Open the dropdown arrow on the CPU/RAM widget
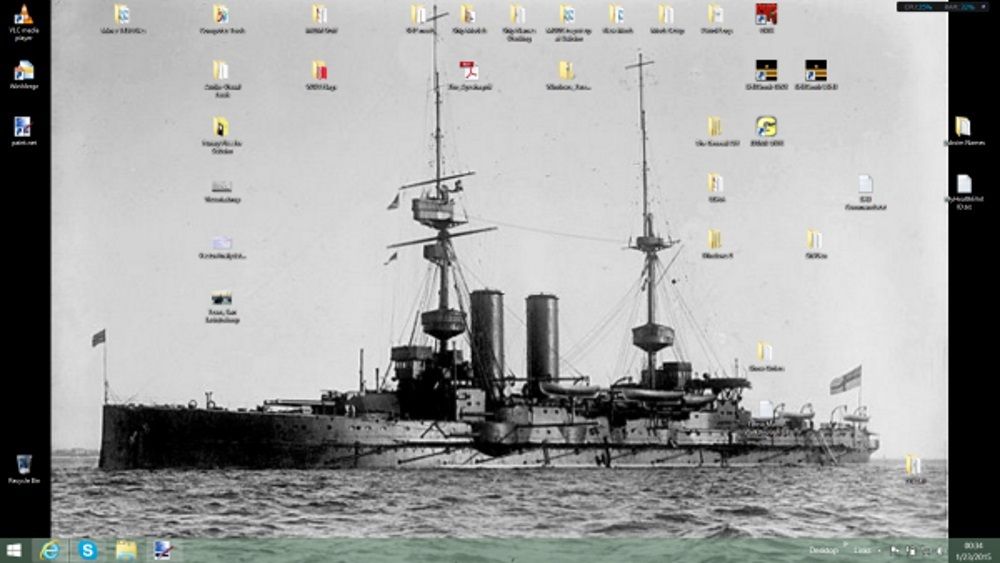 coord(984,6)
